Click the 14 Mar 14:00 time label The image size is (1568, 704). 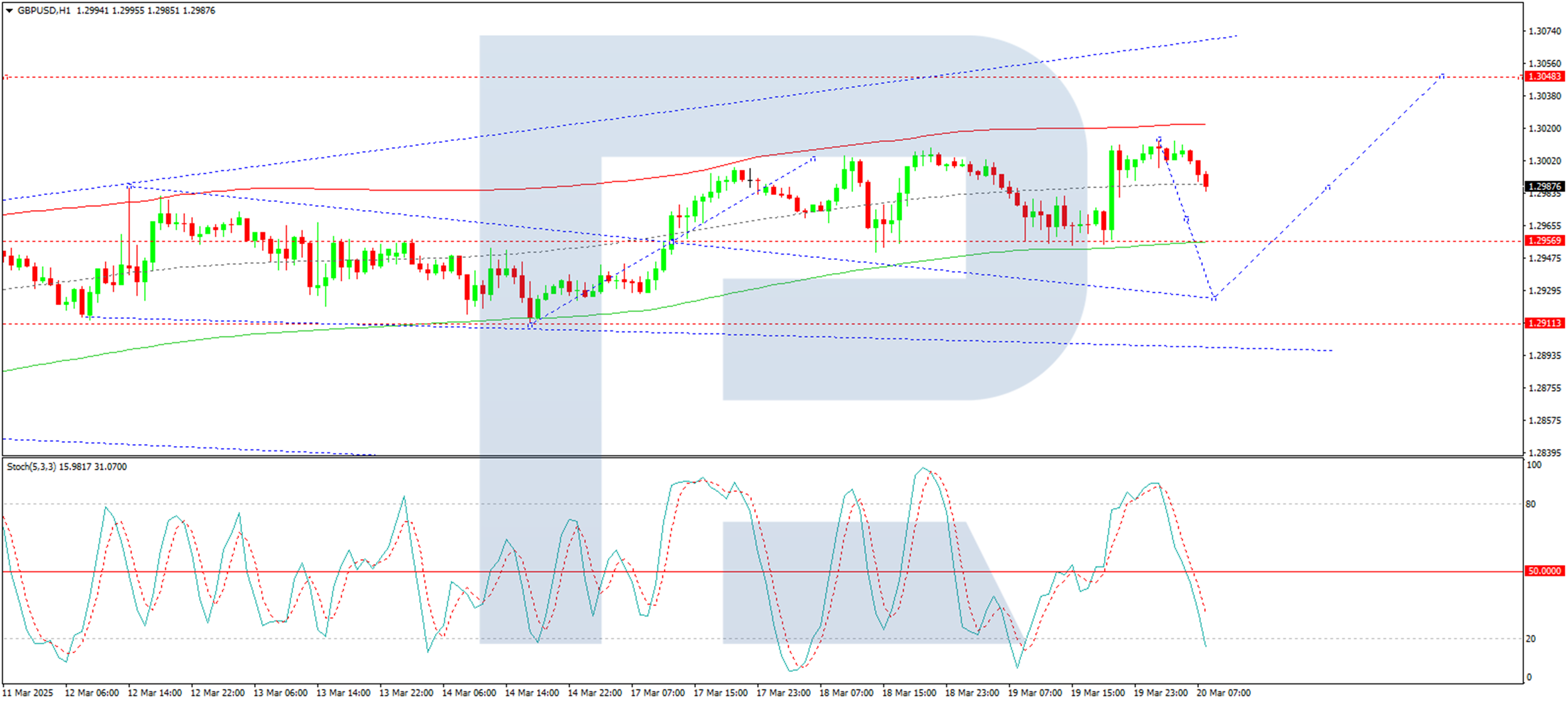click(532, 693)
